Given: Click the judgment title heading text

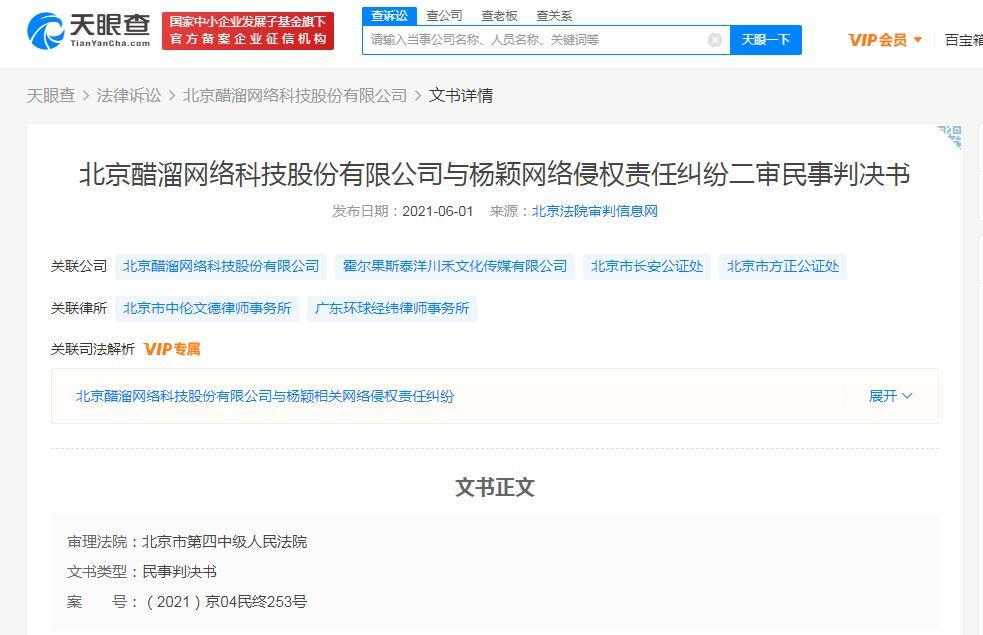Looking at the screenshot, I should (x=495, y=174).
